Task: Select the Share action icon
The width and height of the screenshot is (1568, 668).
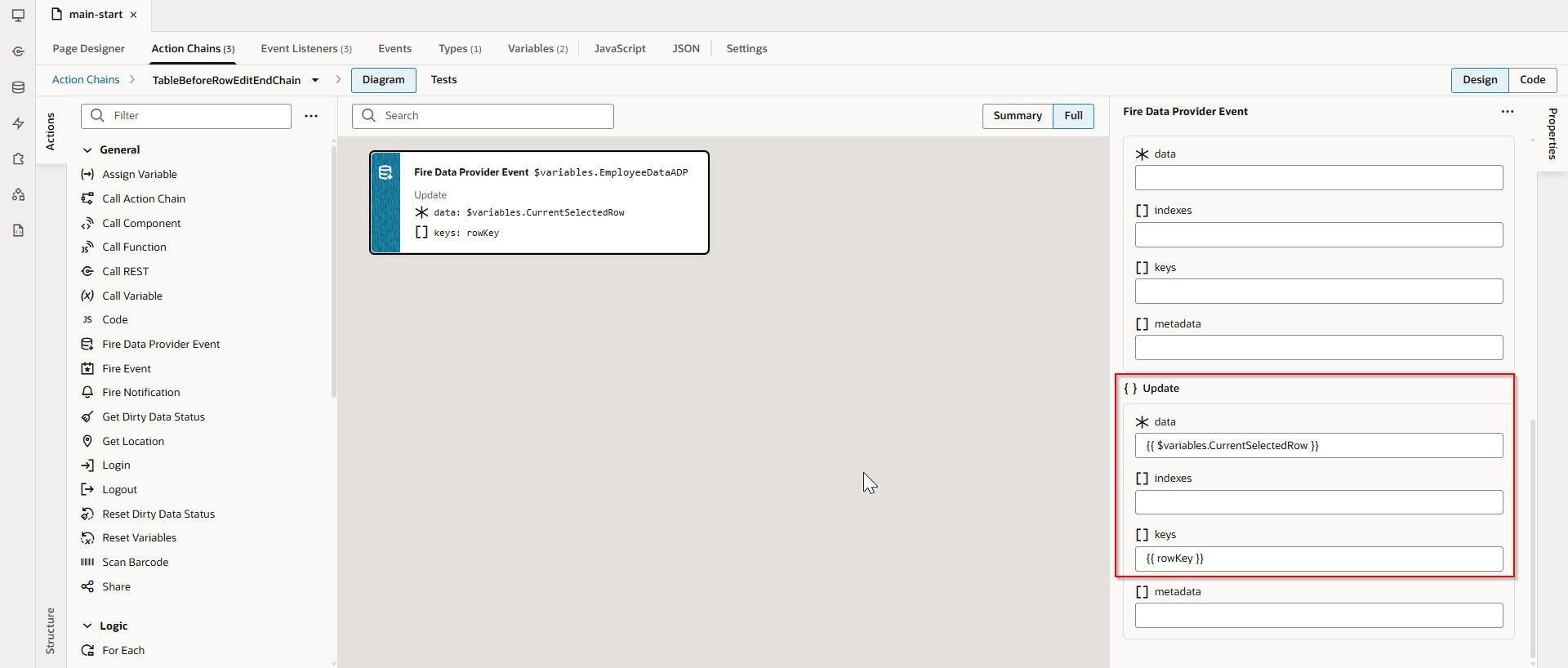Action: (x=87, y=586)
